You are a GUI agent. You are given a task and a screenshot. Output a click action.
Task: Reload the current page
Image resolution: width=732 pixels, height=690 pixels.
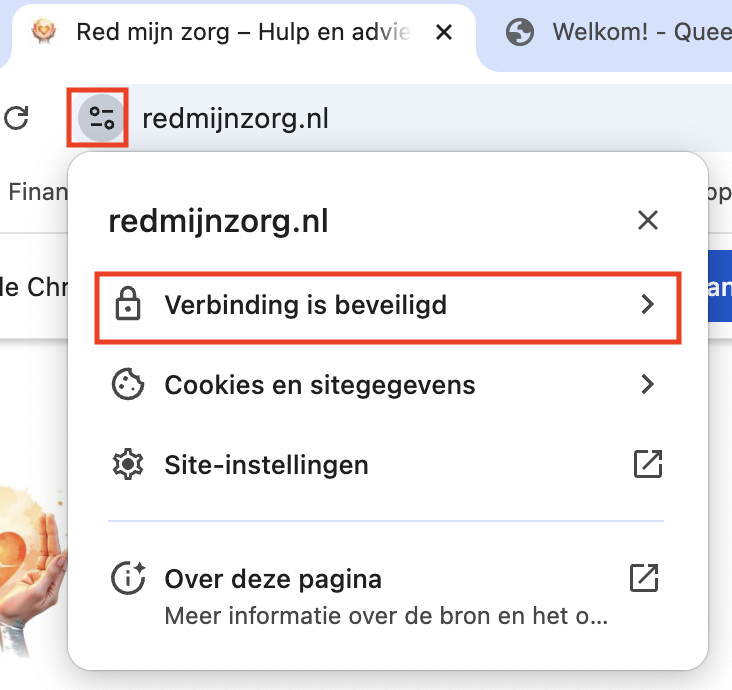point(17,119)
